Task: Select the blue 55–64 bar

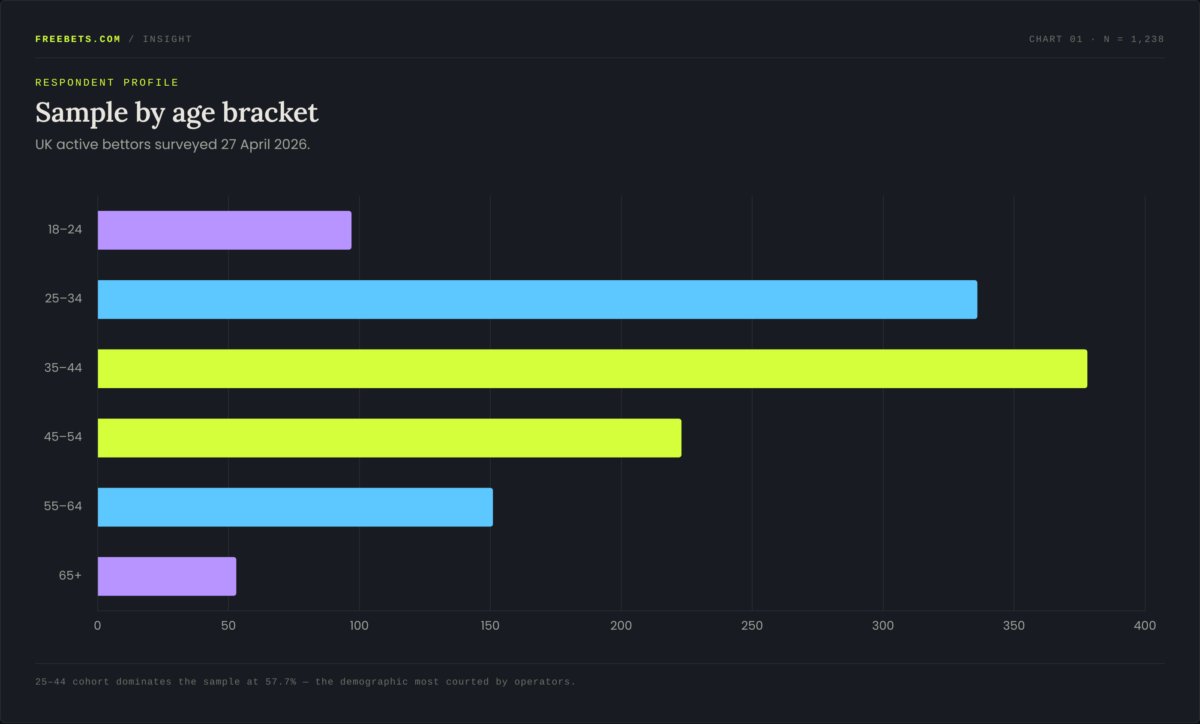Action: [295, 507]
